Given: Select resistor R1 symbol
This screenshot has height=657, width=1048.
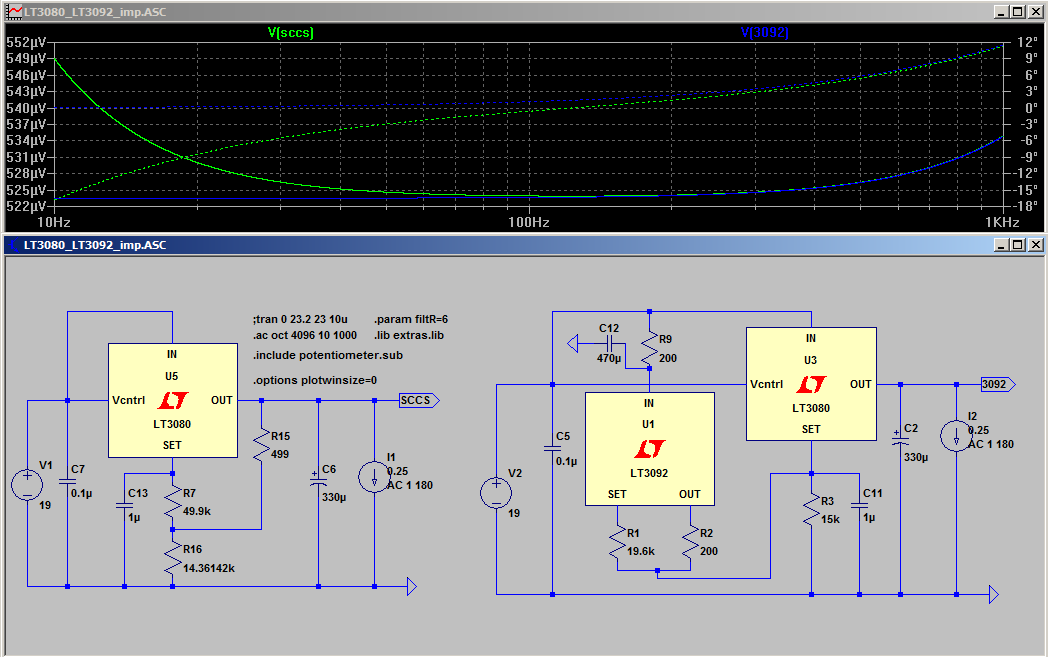Looking at the screenshot, I should click(x=618, y=542).
